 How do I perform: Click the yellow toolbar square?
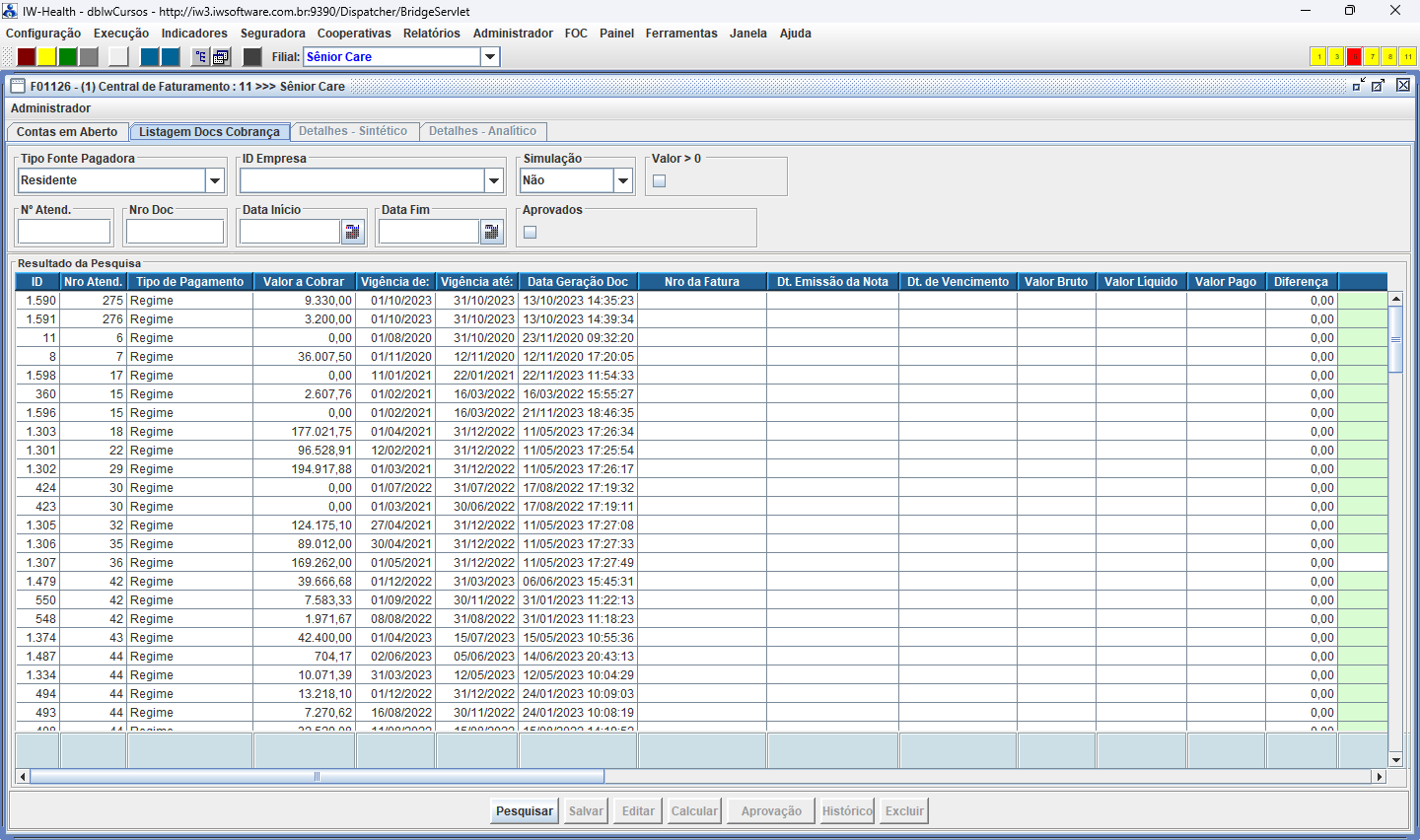[47, 57]
